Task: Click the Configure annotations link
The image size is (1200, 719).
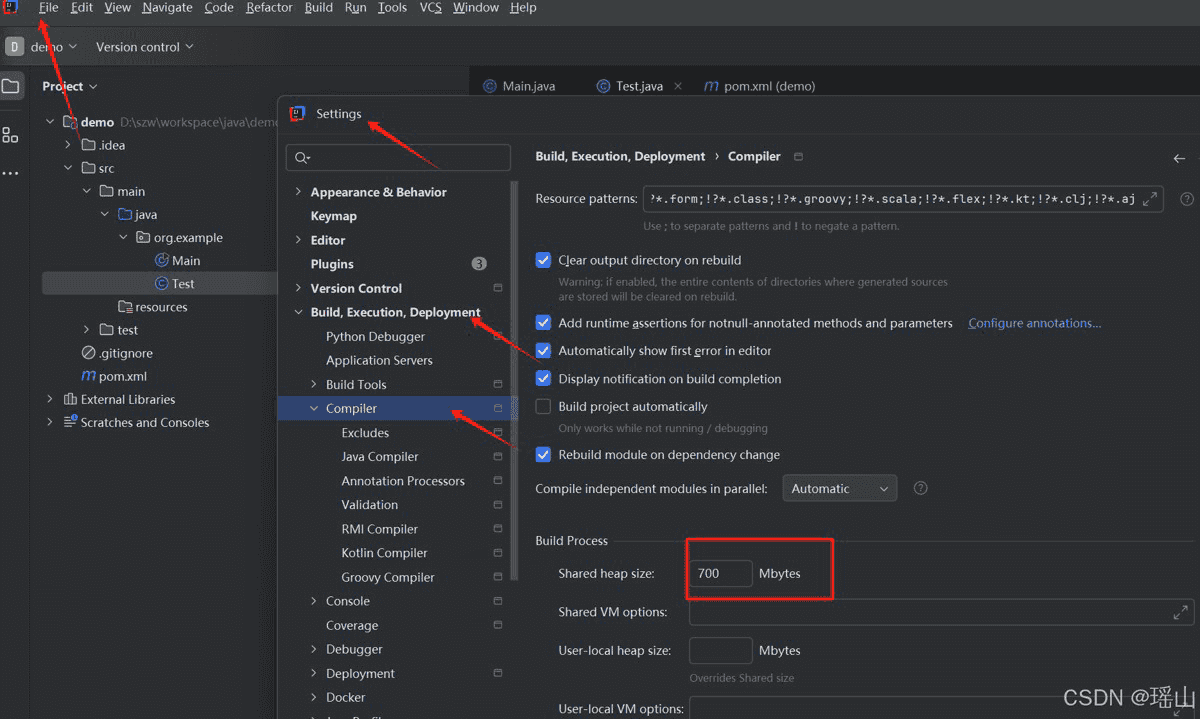Action: pos(1034,323)
